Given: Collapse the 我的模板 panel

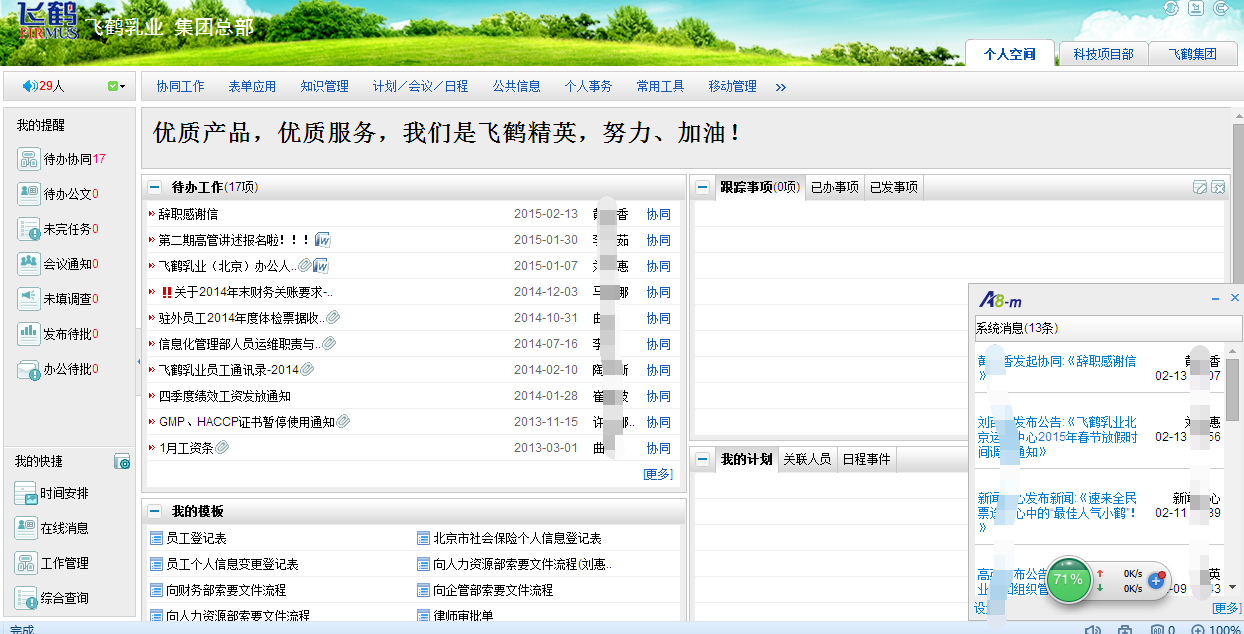Looking at the screenshot, I should pyautogui.click(x=155, y=511).
